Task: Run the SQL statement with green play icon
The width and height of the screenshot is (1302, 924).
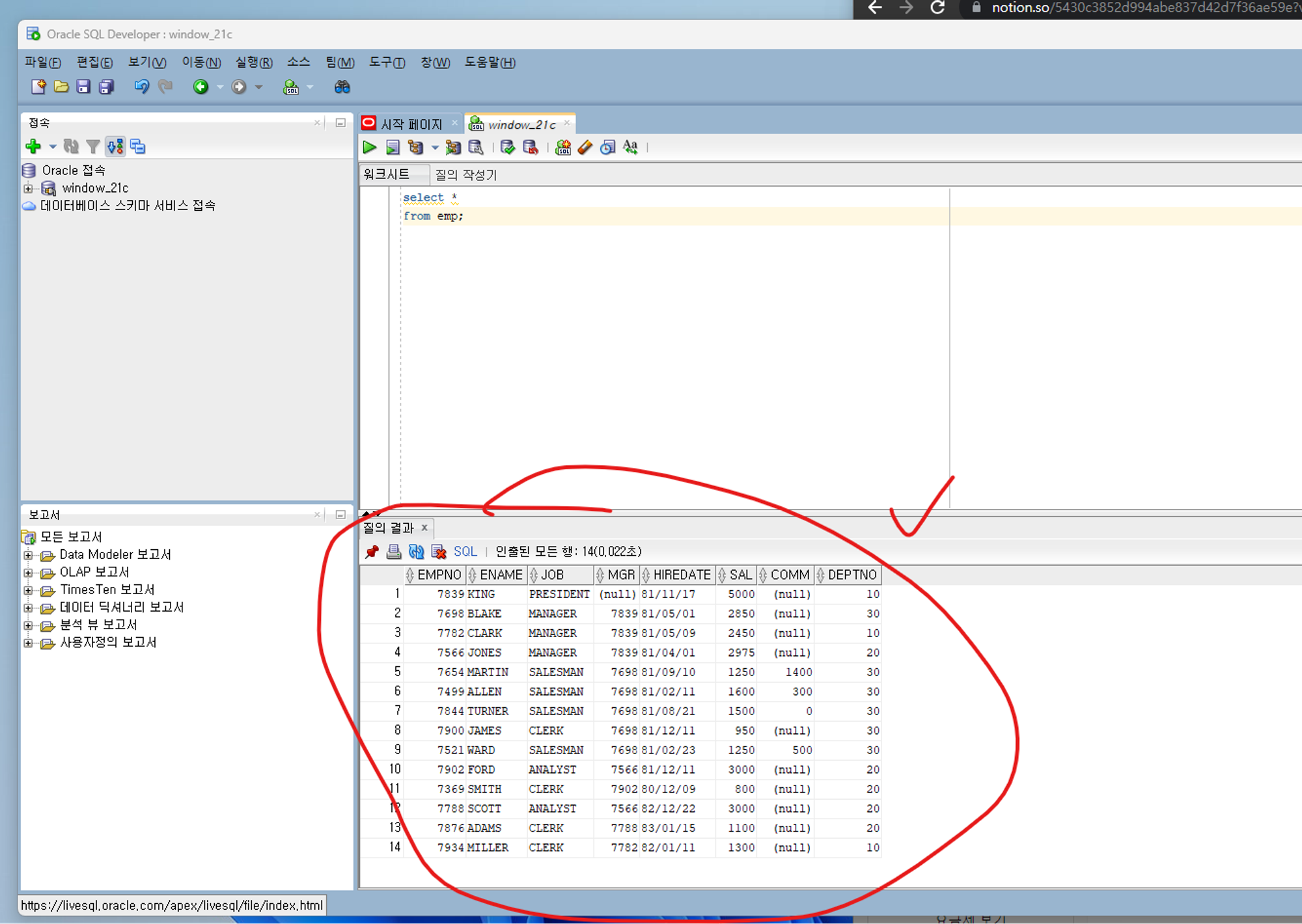Action: point(370,148)
